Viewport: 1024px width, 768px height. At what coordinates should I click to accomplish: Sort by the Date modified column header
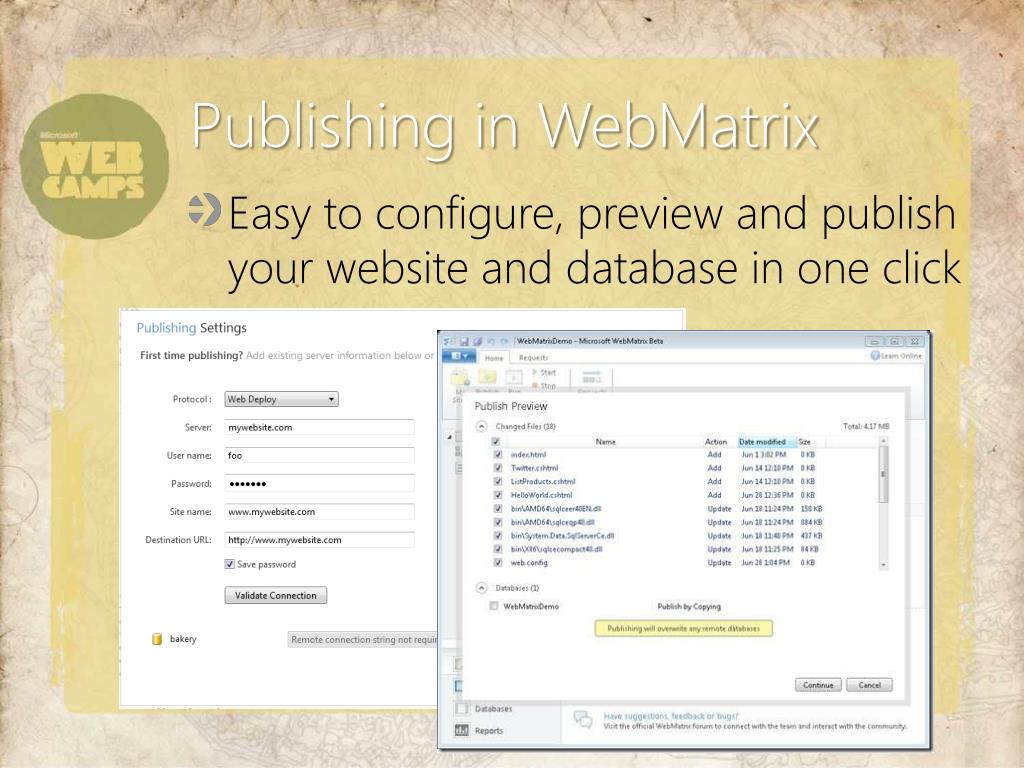tap(767, 442)
